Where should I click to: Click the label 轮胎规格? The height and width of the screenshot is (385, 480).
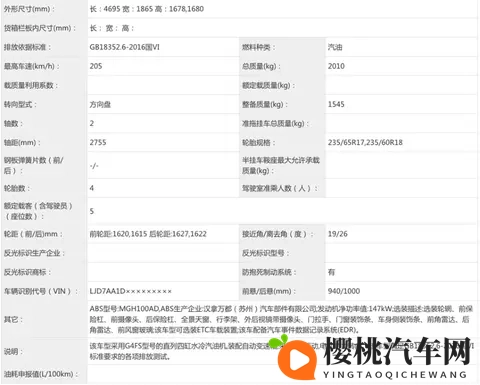pos(259,143)
